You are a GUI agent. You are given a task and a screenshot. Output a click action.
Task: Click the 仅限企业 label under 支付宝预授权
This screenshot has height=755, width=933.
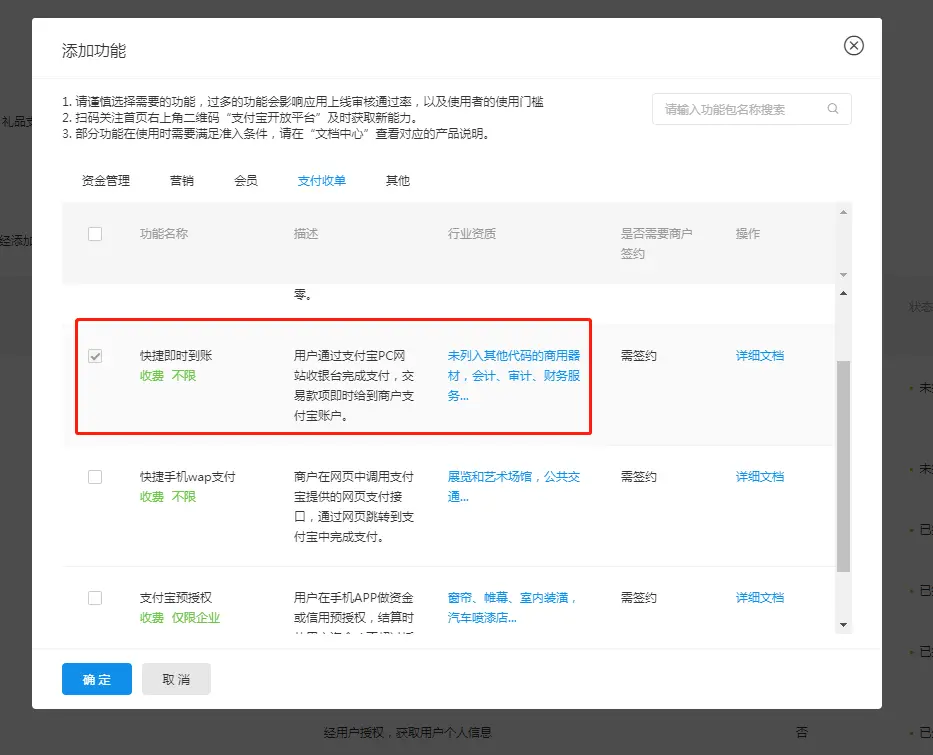coord(196,618)
